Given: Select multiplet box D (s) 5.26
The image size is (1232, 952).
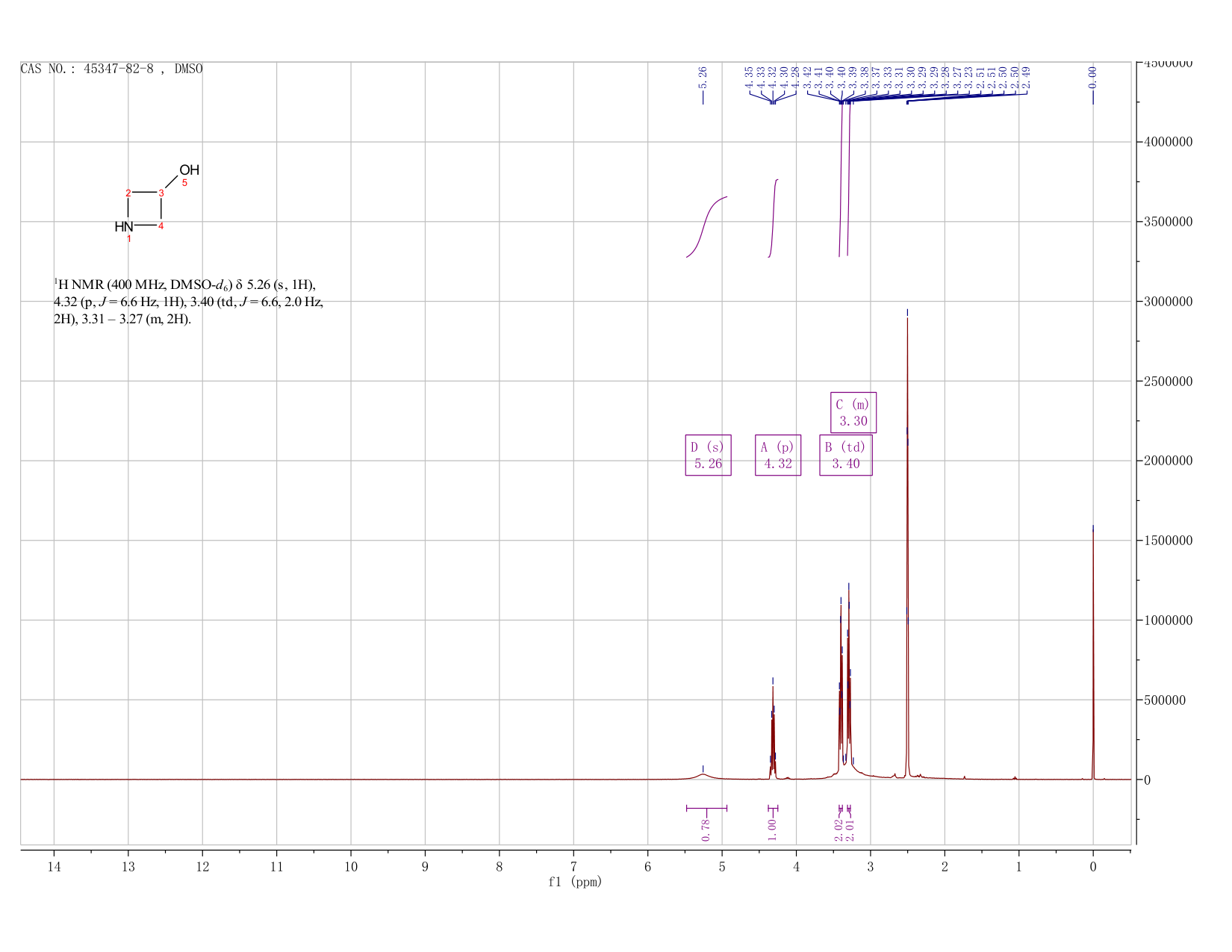Looking at the screenshot, I should pyautogui.click(x=708, y=455).
